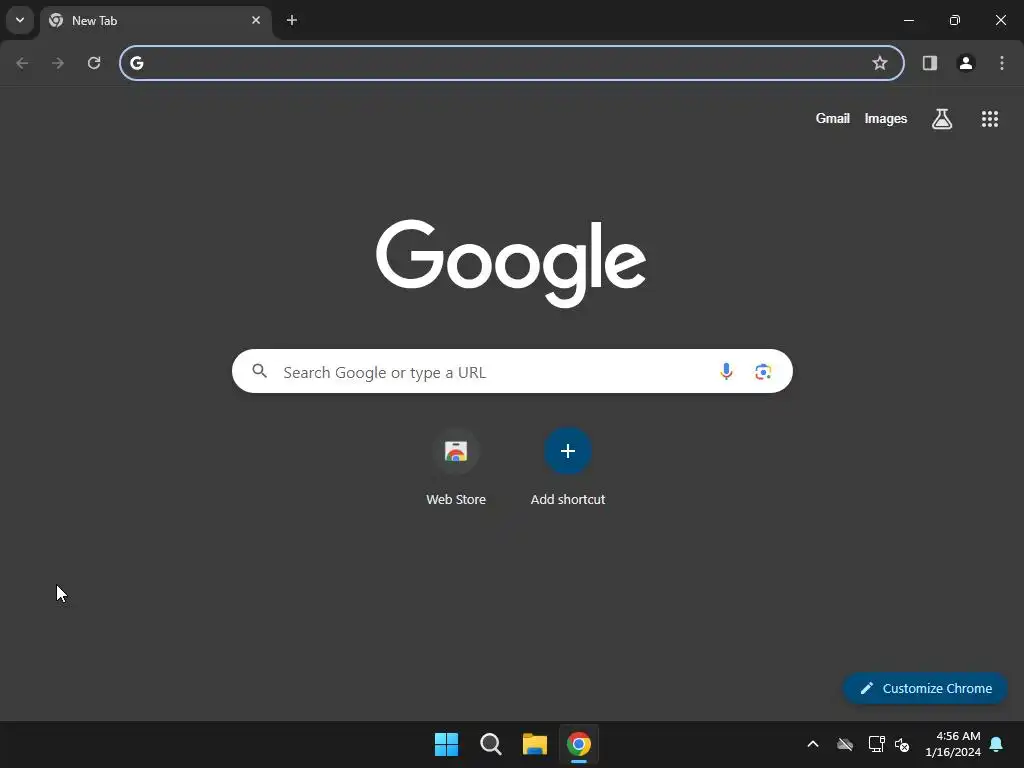Open File Explorer from taskbar

(535, 744)
